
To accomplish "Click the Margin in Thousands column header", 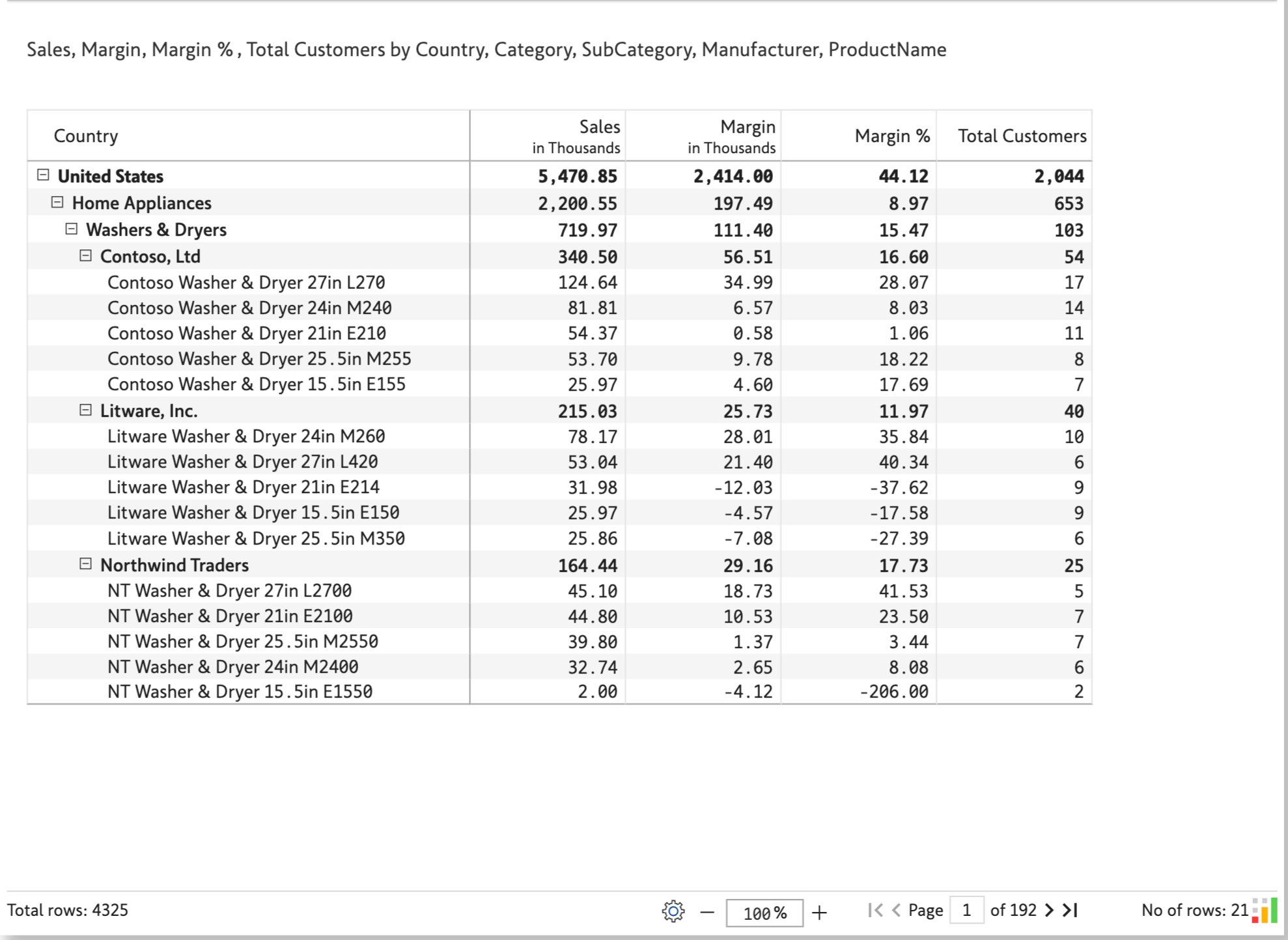I will click(703, 135).
